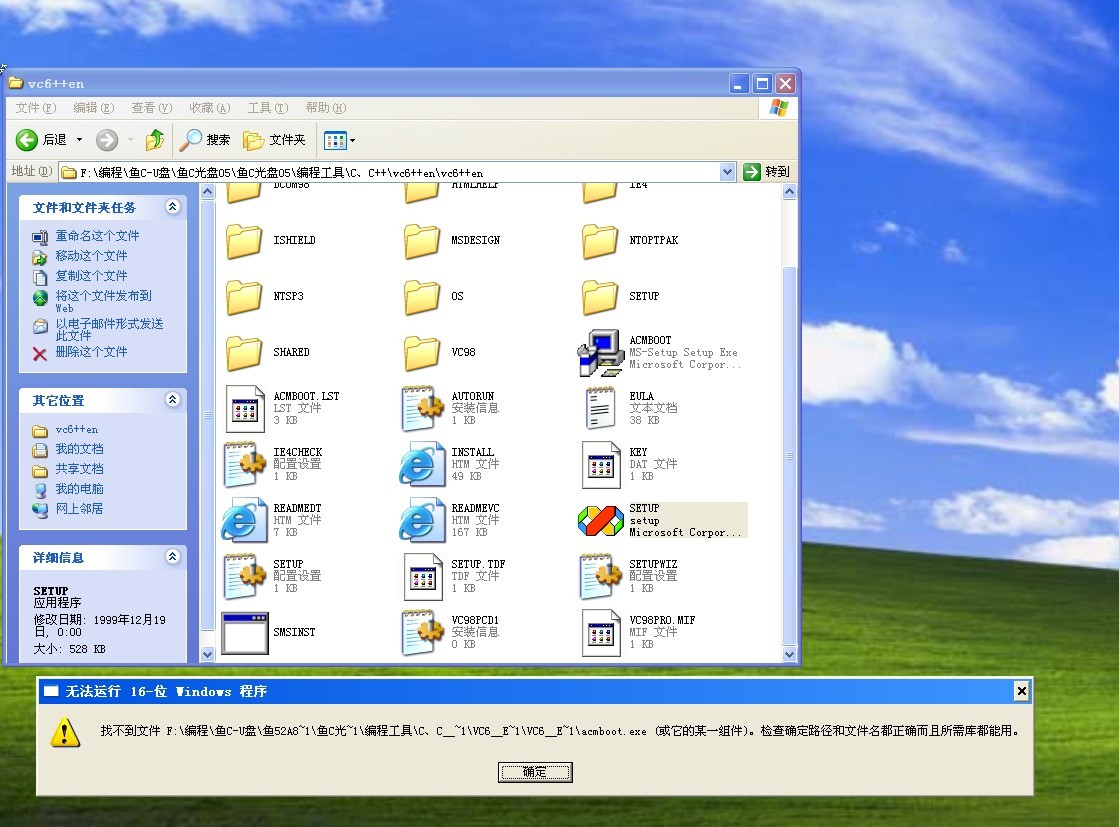Click the Up folder toolbar icon

point(155,140)
